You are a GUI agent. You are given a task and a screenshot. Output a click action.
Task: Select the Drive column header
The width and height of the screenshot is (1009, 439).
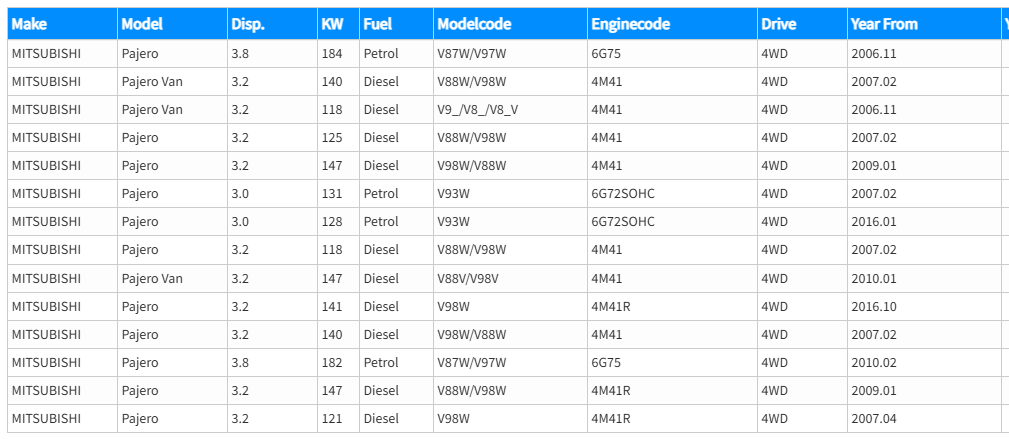click(802, 24)
